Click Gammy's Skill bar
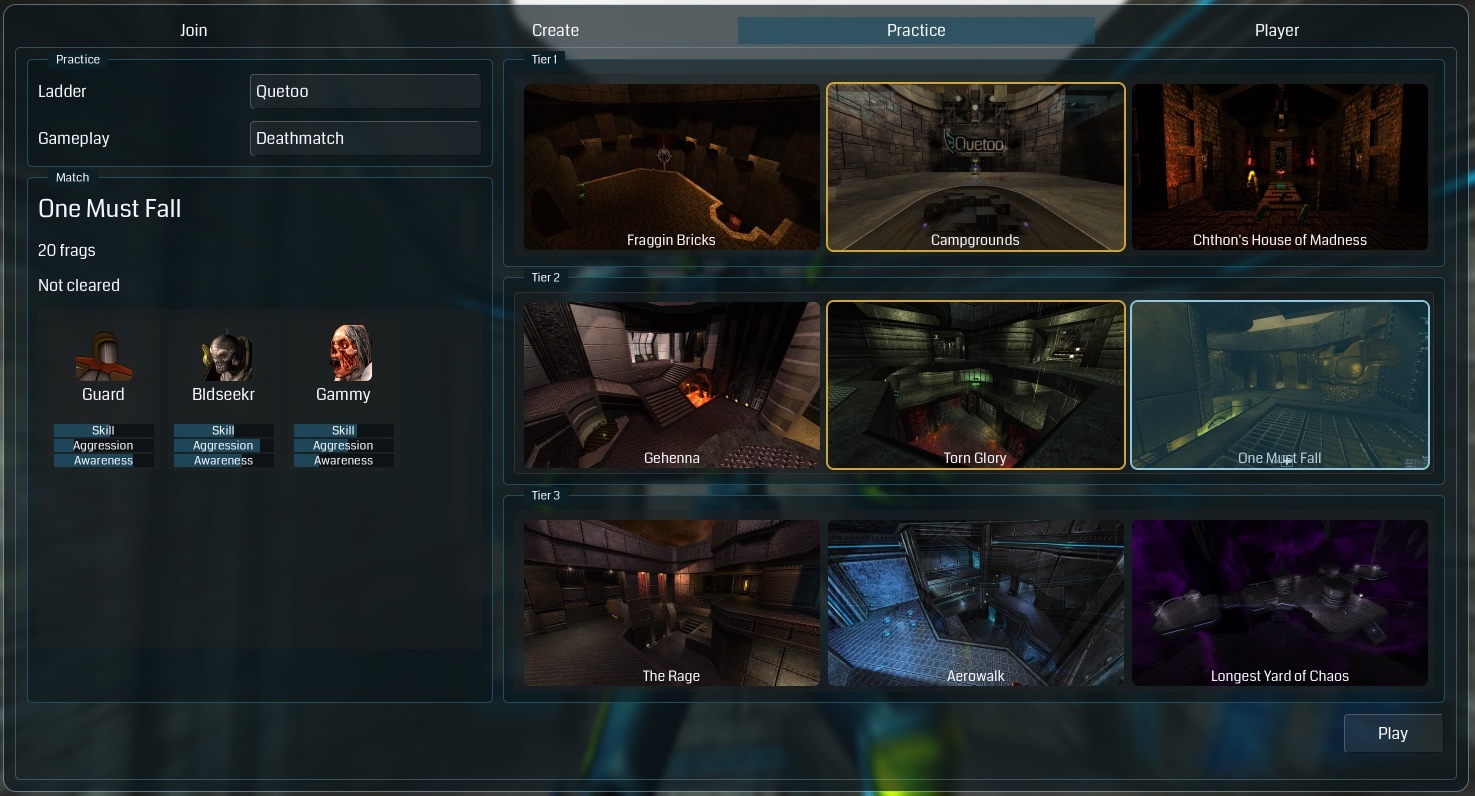Viewport: 1475px width, 796px height. (344, 430)
